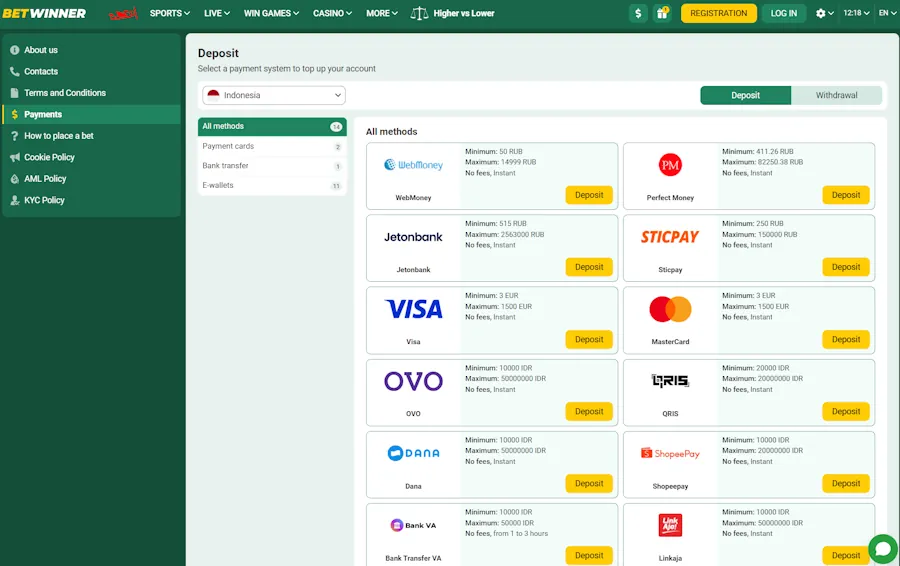Expand the Sports menu dropdown

pos(169,13)
